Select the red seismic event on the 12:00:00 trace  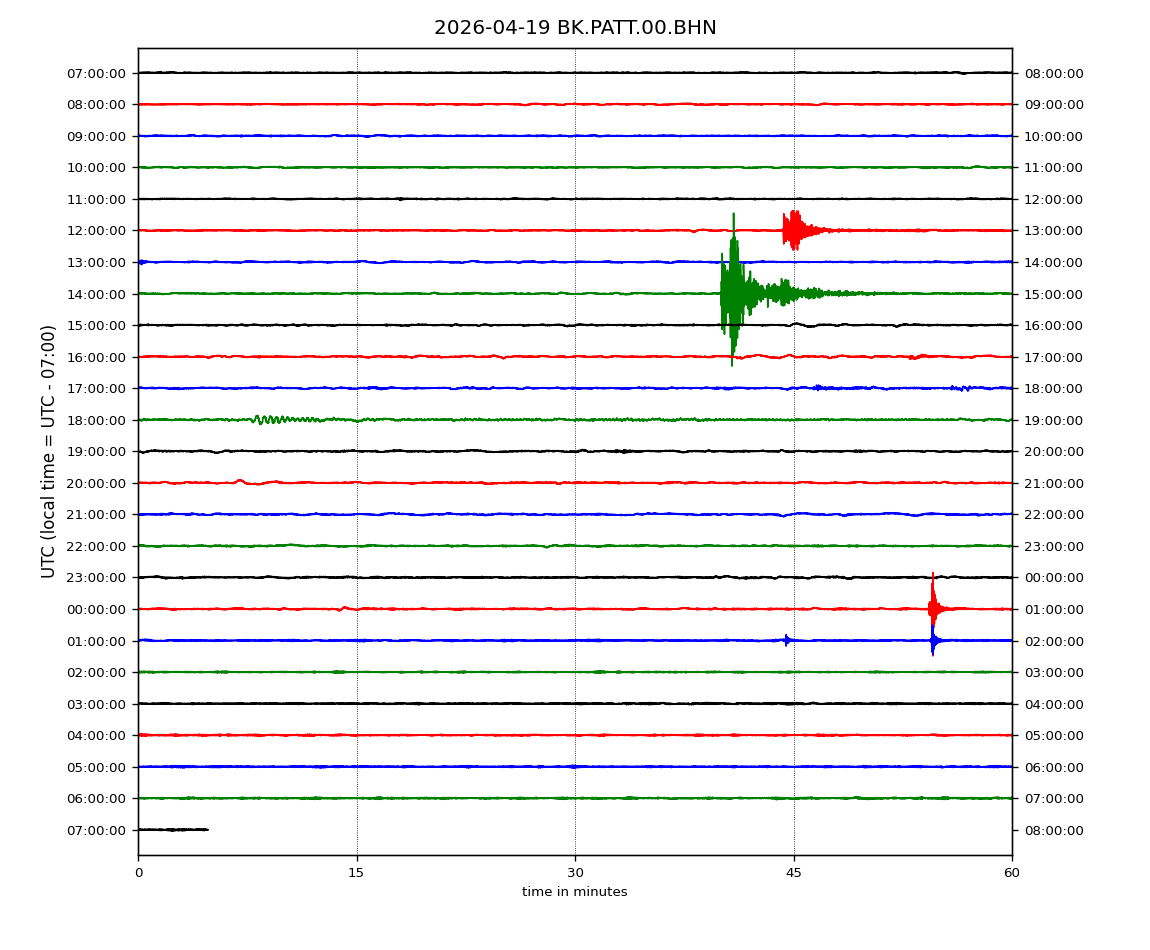[794, 230]
